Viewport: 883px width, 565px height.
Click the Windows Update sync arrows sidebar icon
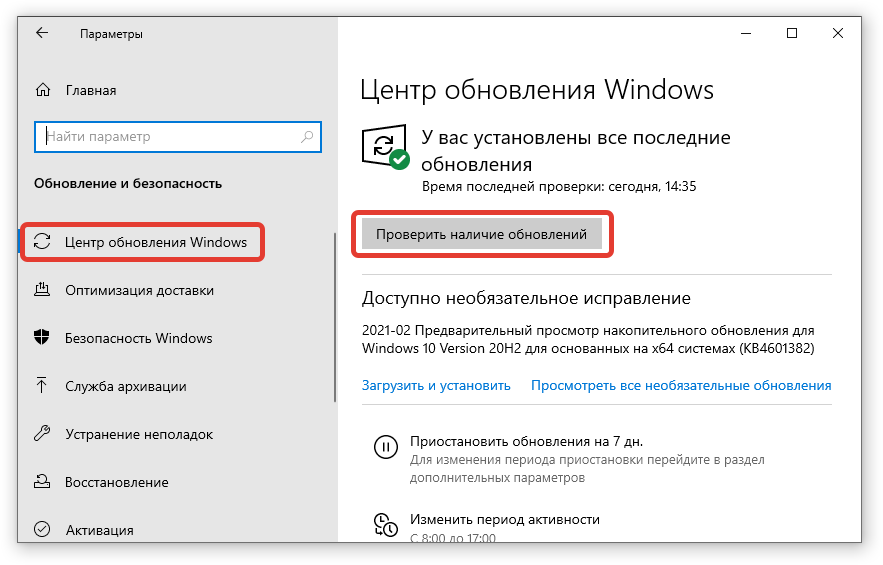(x=42, y=242)
